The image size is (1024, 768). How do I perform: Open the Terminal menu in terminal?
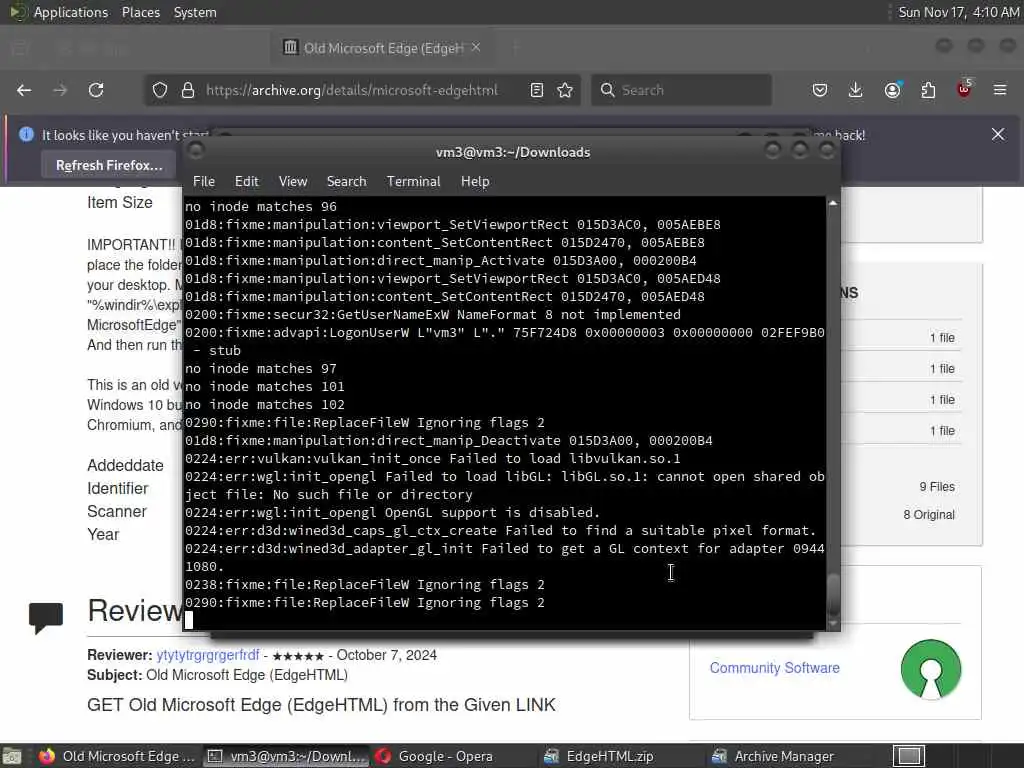tap(413, 182)
